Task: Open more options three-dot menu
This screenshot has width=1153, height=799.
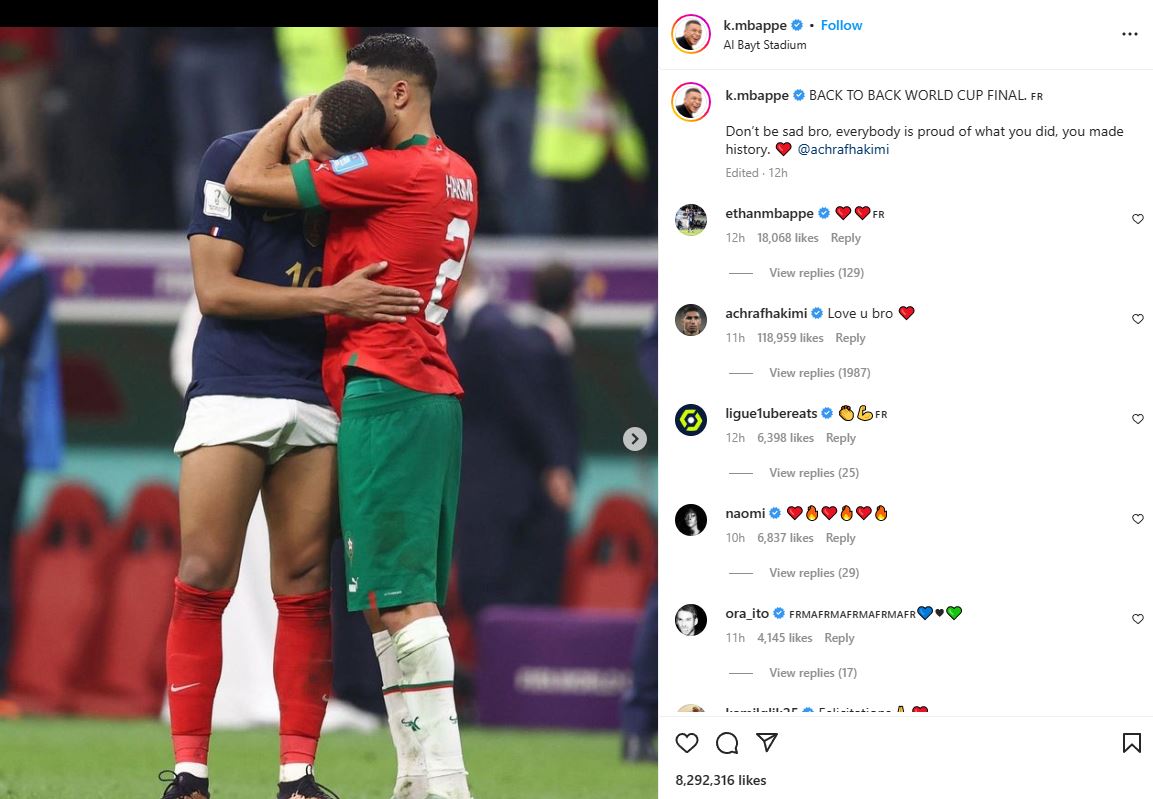Action: pyautogui.click(x=1129, y=35)
